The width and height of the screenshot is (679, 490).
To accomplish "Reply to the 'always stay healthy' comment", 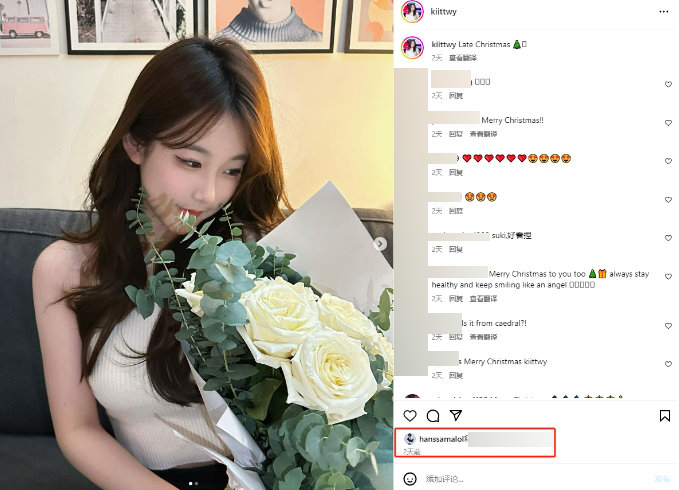I will point(456,299).
